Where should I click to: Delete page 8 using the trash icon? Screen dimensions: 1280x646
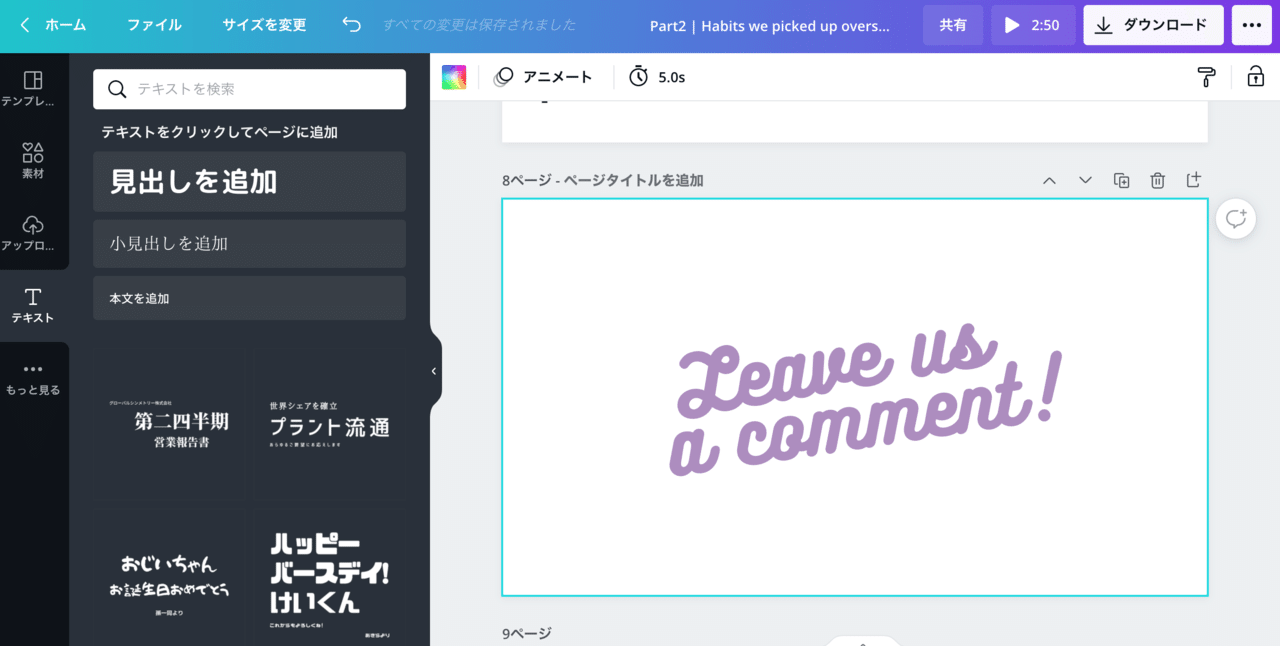click(1157, 180)
